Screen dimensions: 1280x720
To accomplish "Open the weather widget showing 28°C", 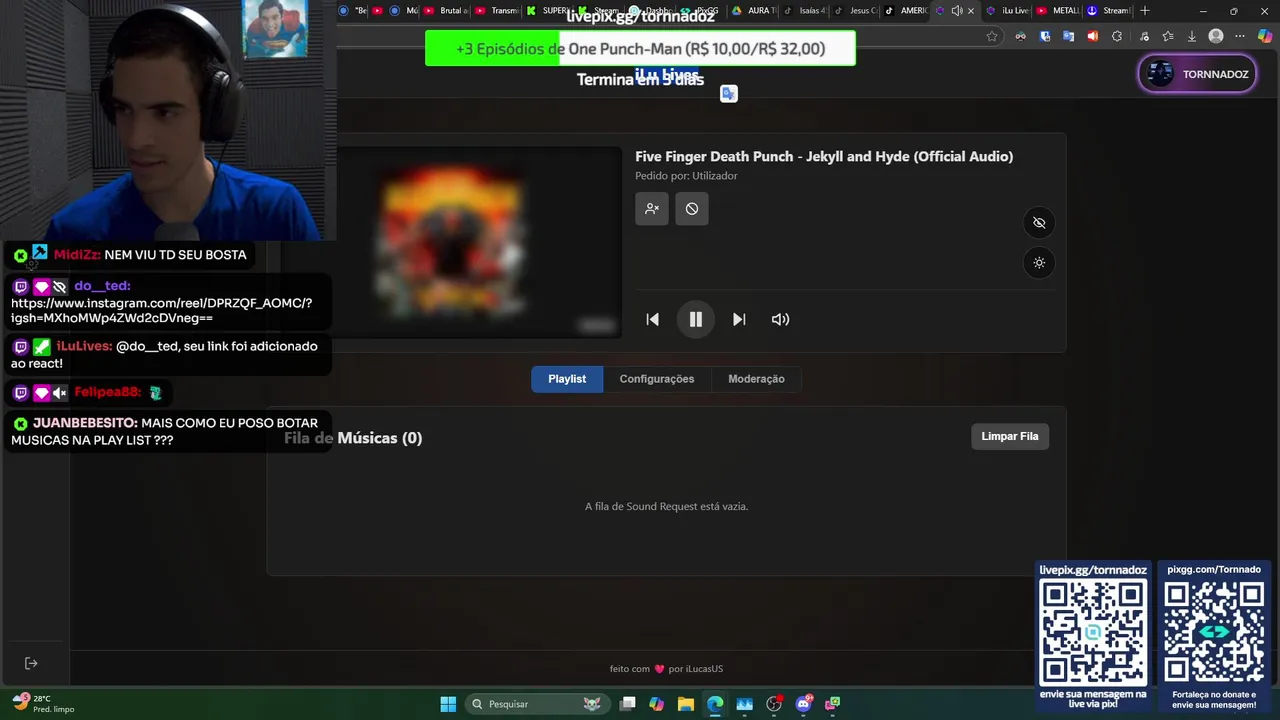I will tap(42, 703).
